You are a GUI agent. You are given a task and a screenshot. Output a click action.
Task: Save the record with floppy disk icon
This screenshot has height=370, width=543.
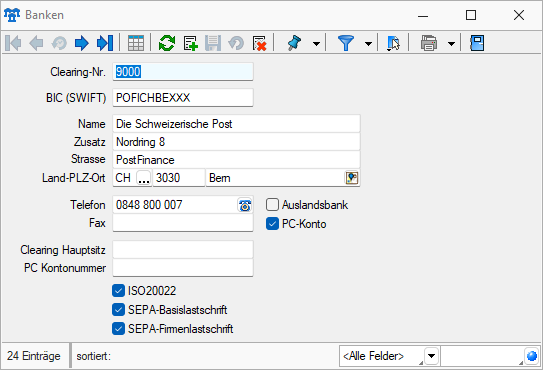point(213,43)
